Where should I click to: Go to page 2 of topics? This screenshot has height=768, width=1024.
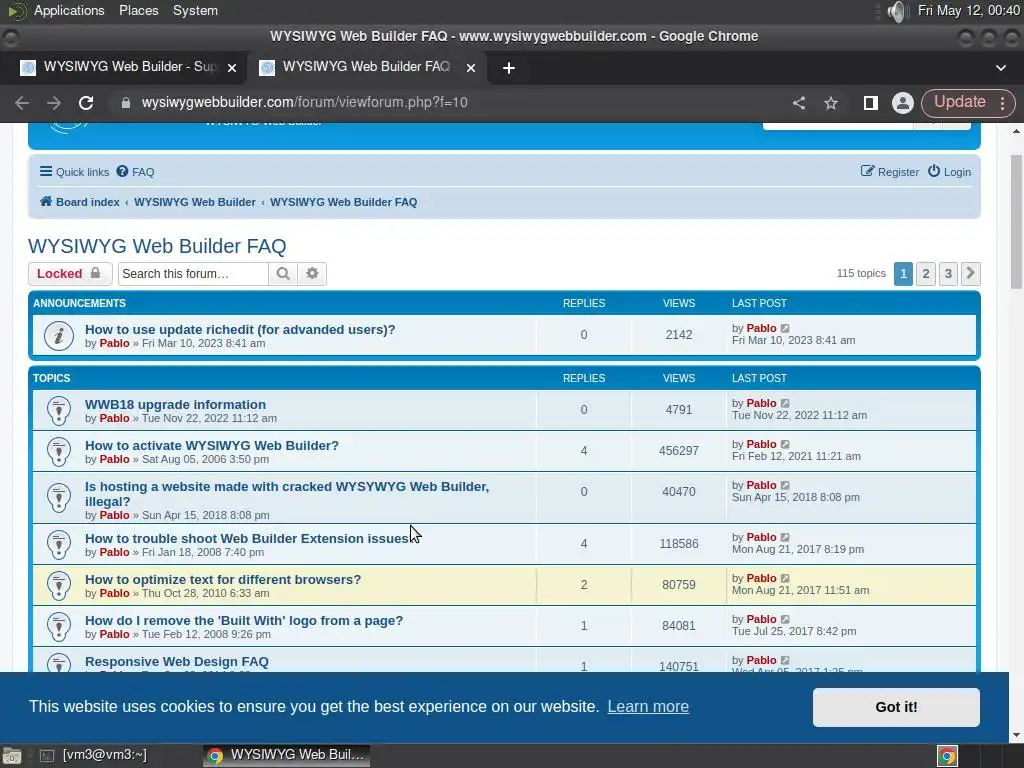point(925,273)
